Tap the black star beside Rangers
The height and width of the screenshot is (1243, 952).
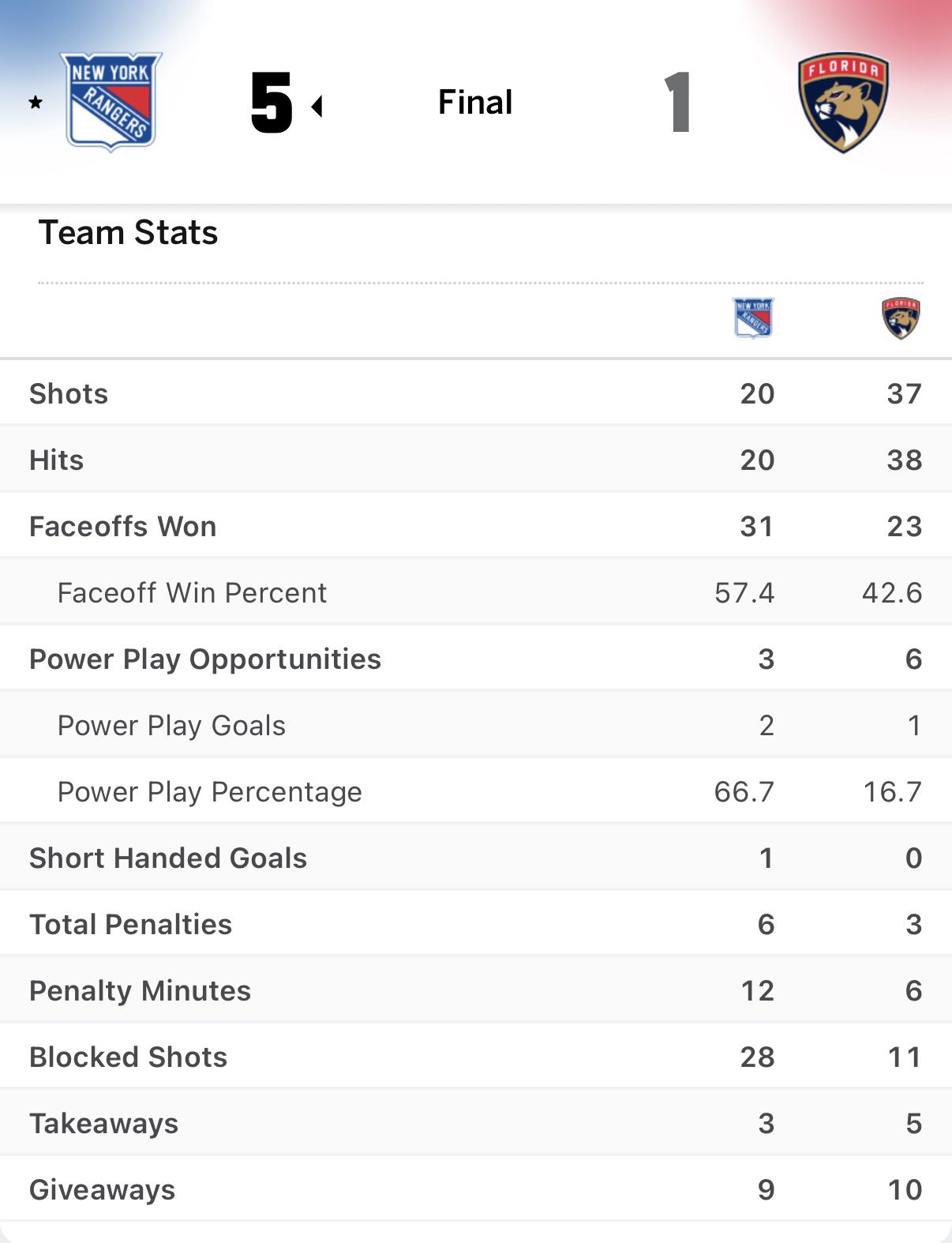click(36, 103)
